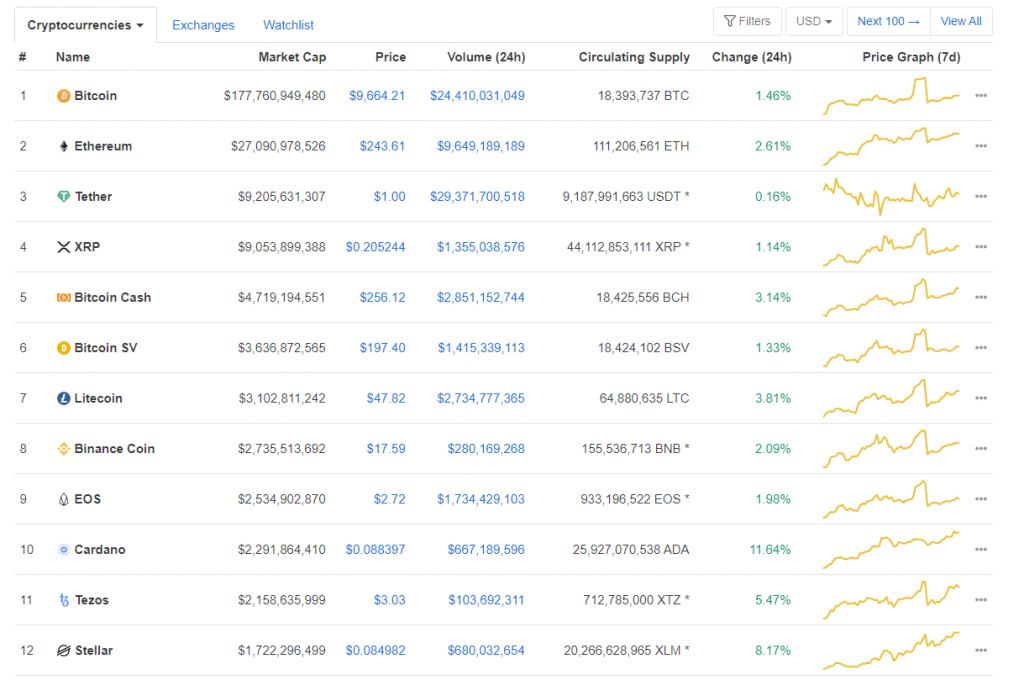This screenshot has height=680, width=1024.
Task: Click the Cardano 7d price graph
Action: coord(891,550)
